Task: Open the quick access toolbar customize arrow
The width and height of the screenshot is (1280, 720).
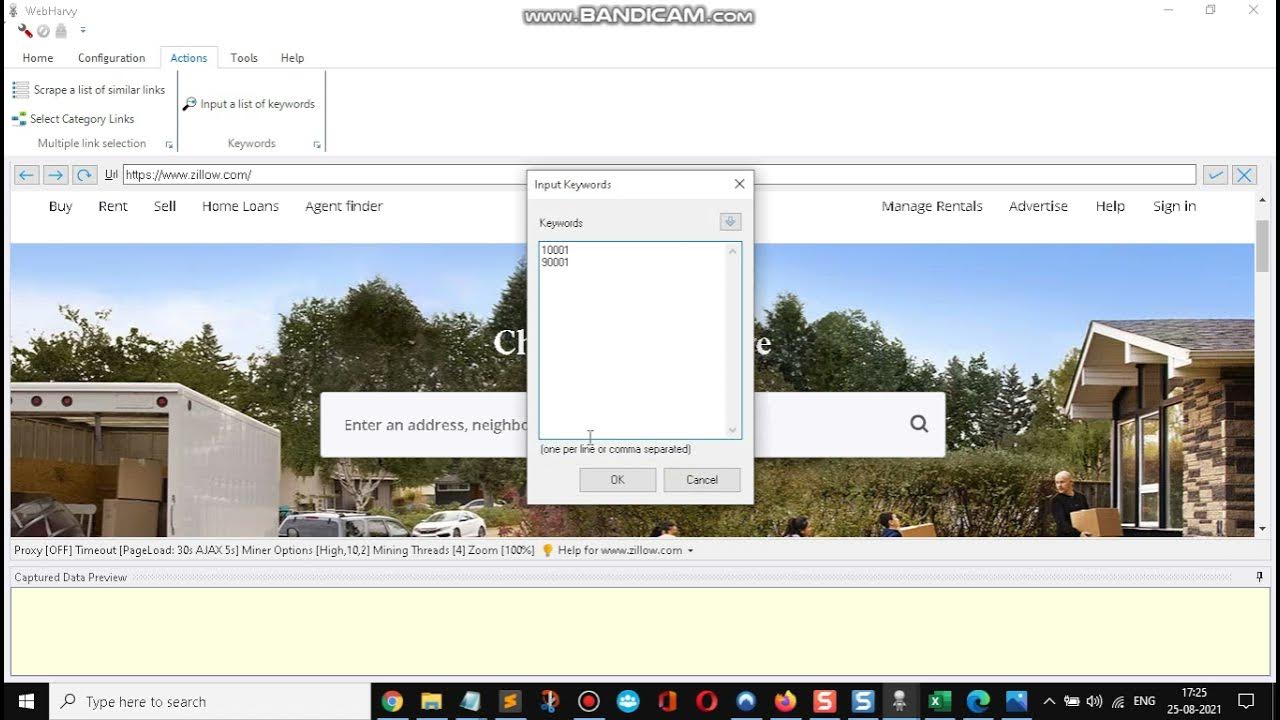Action: click(x=83, y=31)
